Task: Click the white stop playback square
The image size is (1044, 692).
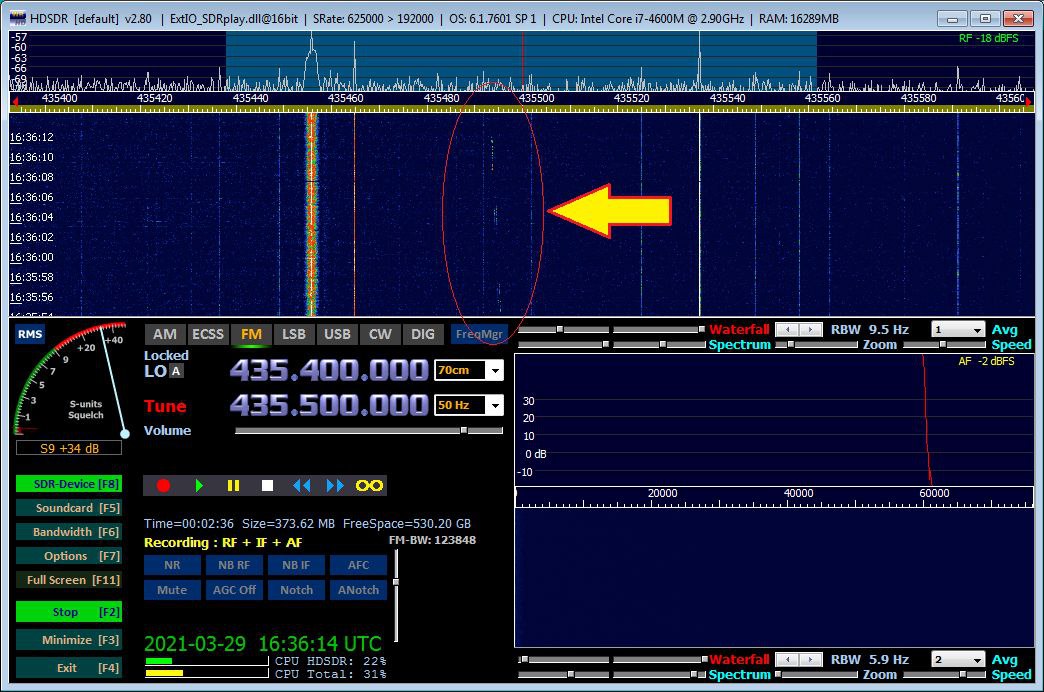Action: click(267, 485)
